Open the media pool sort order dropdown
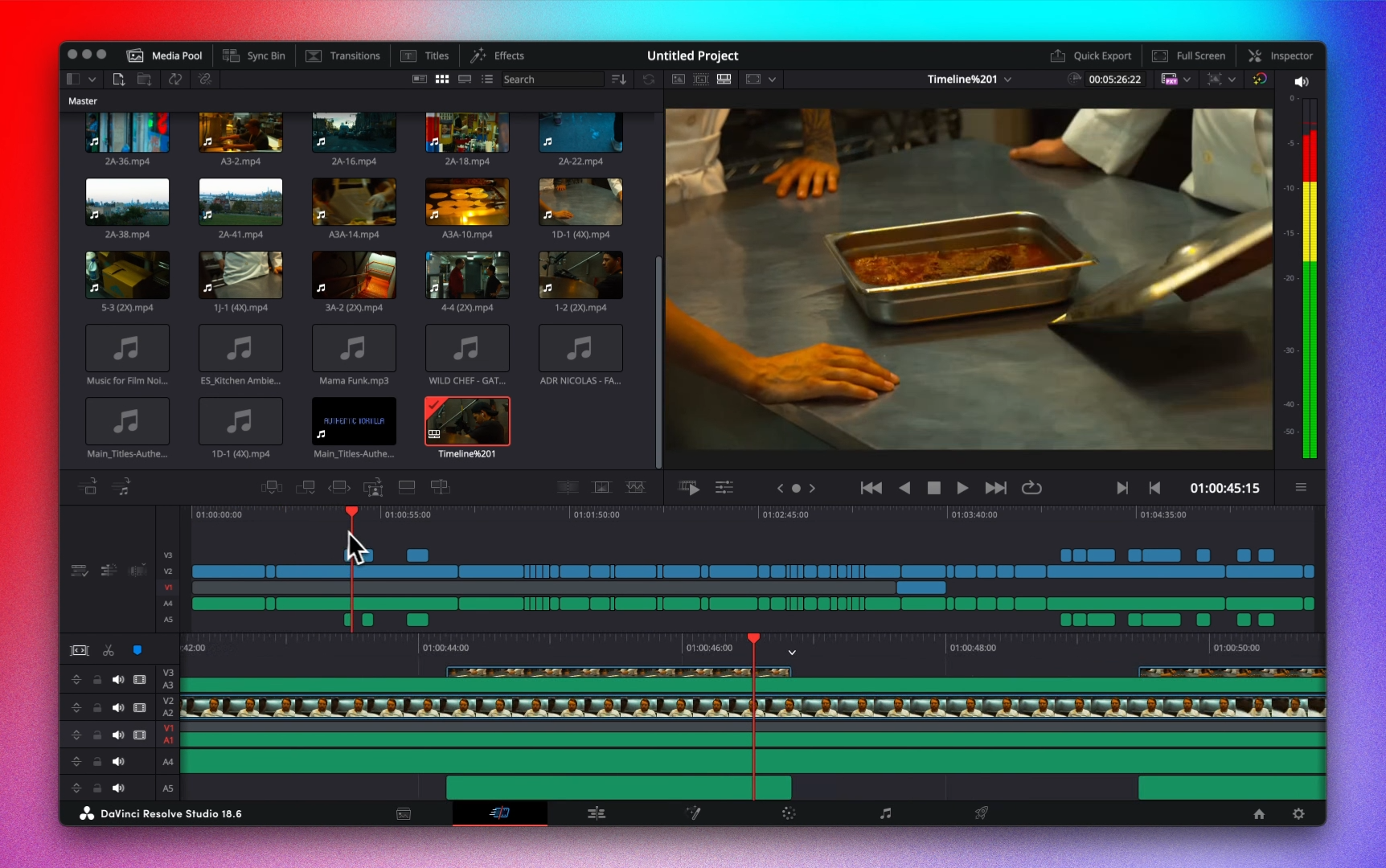Screen dimensions: 1386x868 618,79
